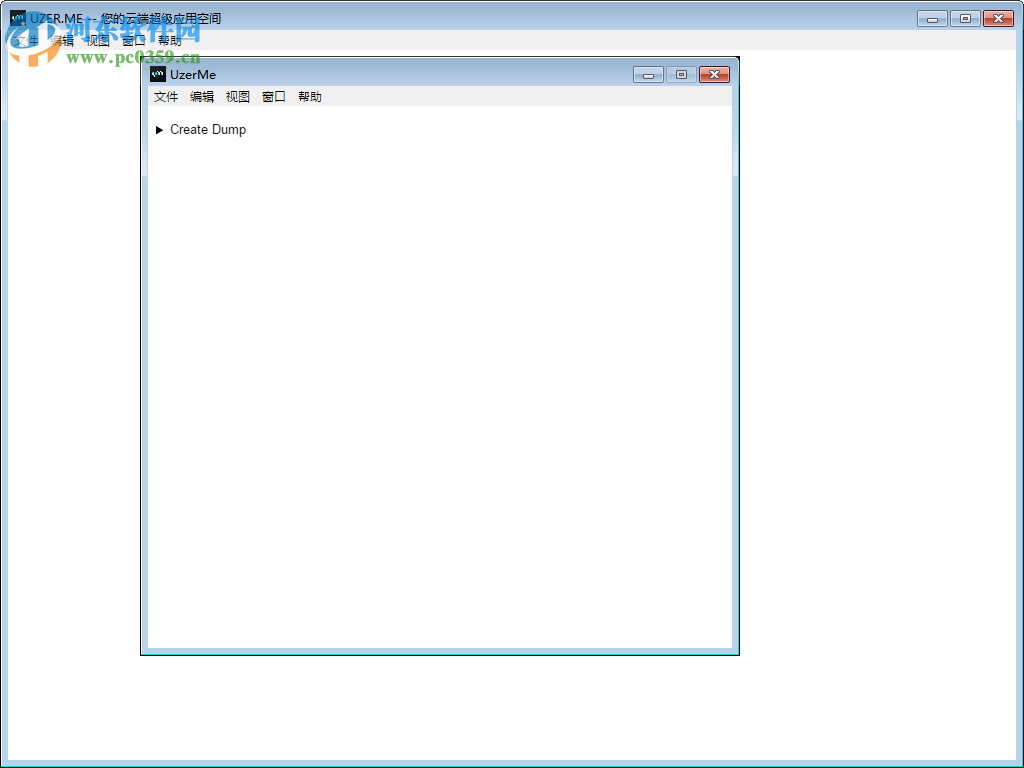Open the 文件 menu on the outer UZER.ME window
Screen dimensions: 1024x768
point(24,41)
